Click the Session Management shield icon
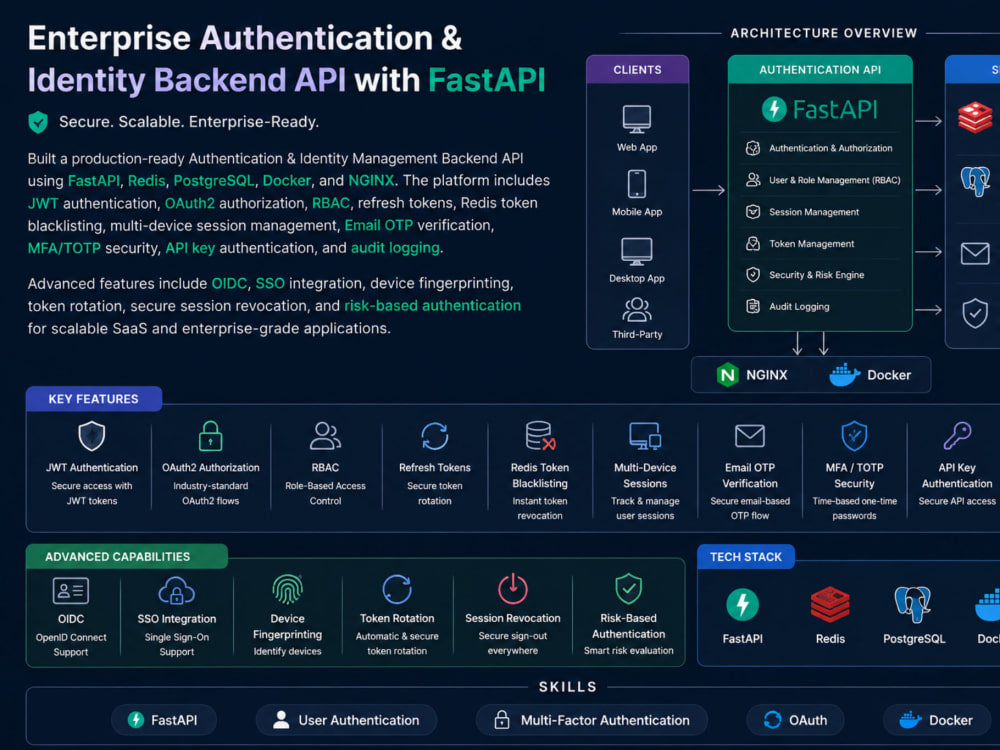Viewport: 1000px width, 750px height. 753,212
